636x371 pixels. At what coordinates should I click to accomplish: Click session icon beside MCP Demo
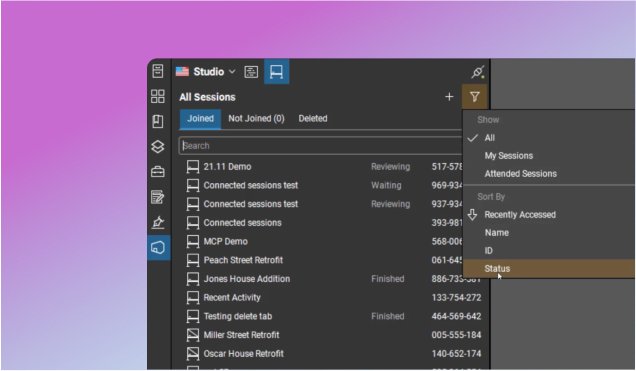pyautogui.click(x=193, y=241)
